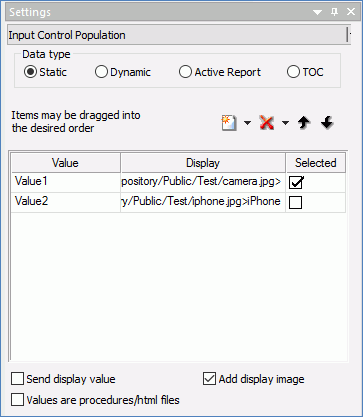
Task: Close the Settings panel
Action: click(x=351, y=12)
